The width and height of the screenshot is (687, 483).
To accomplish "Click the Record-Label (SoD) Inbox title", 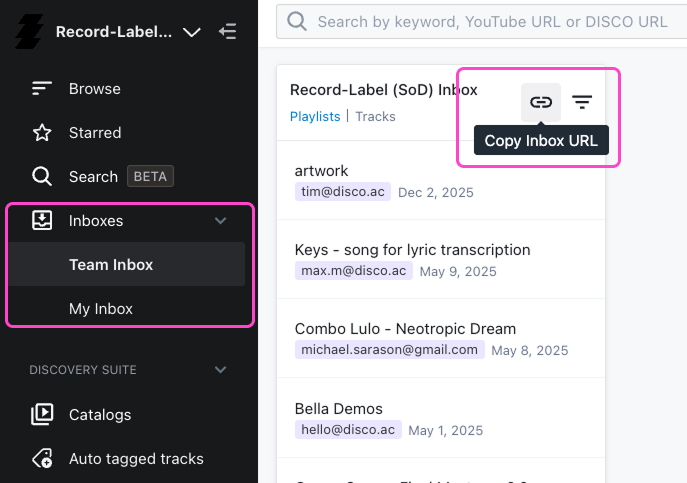I will tap(383, 90).
